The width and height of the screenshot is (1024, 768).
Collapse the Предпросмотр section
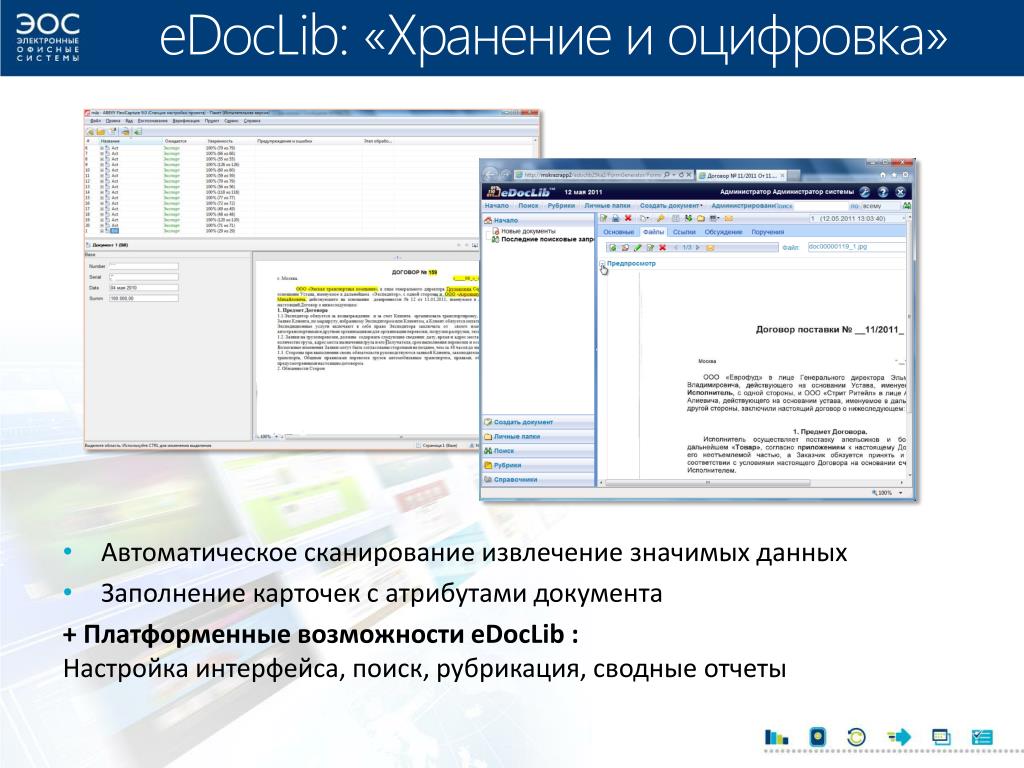coord(601,263)
